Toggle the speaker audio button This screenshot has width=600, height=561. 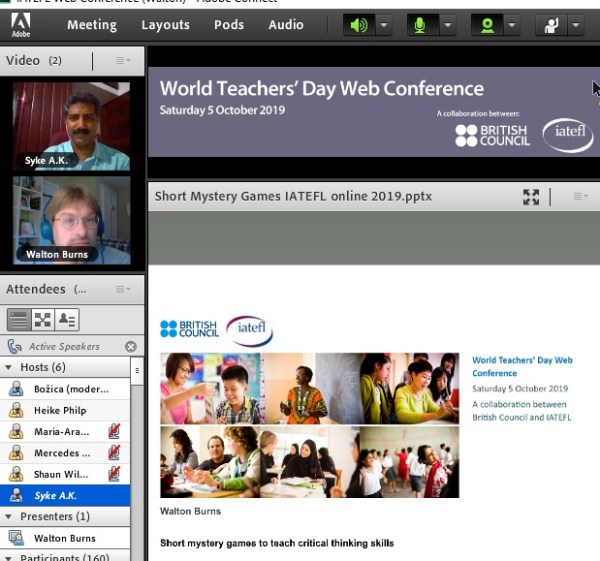tap(359, 25)
